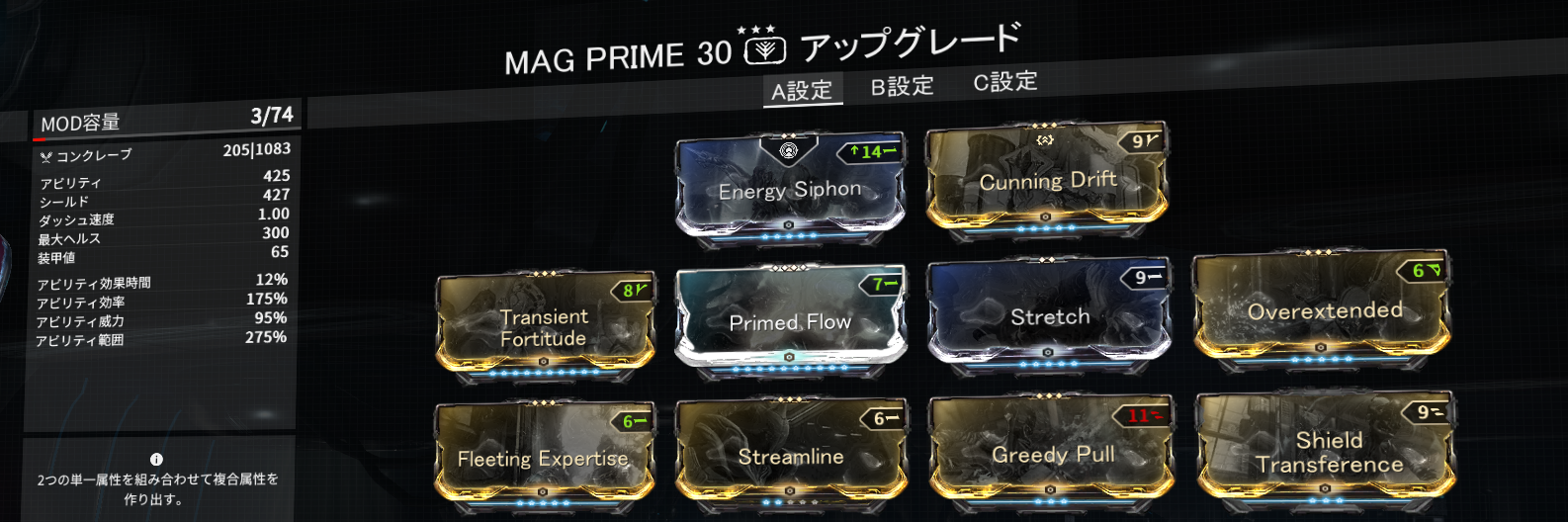Click the aura icon on Energy Siphon

click(x=789, y=150)
